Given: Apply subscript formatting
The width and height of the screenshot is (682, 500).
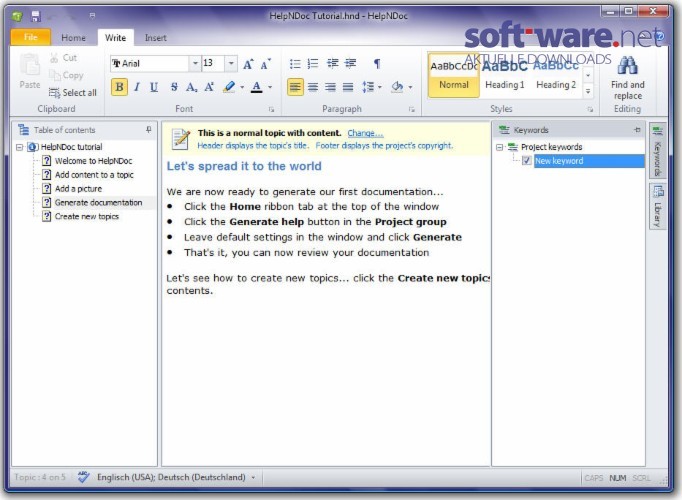Looking at the screenshot, I should tap(191, 87).
